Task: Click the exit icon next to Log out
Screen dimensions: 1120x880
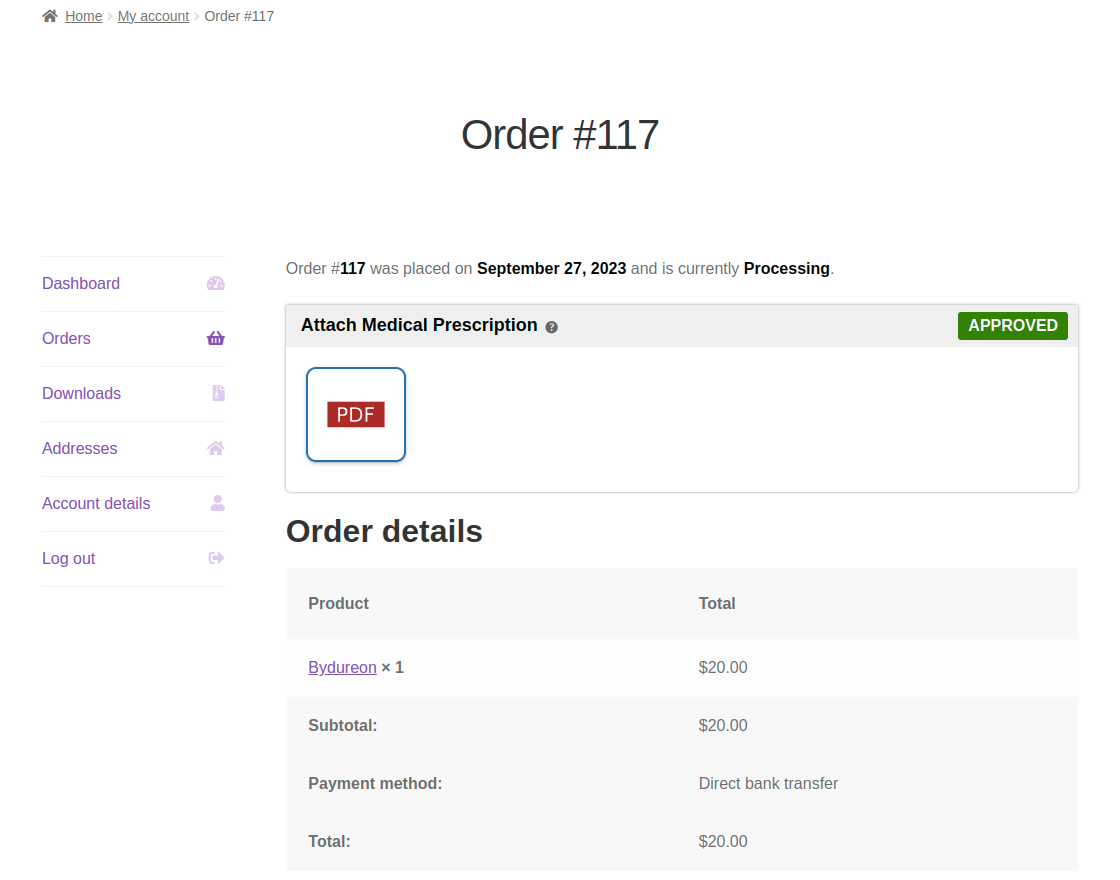Action: click(216, 558)
